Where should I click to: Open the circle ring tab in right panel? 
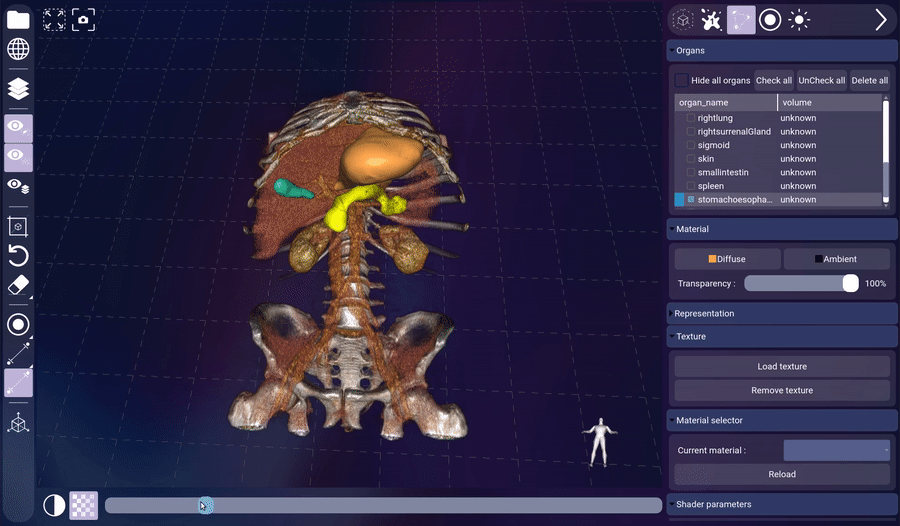coord(770,20)
